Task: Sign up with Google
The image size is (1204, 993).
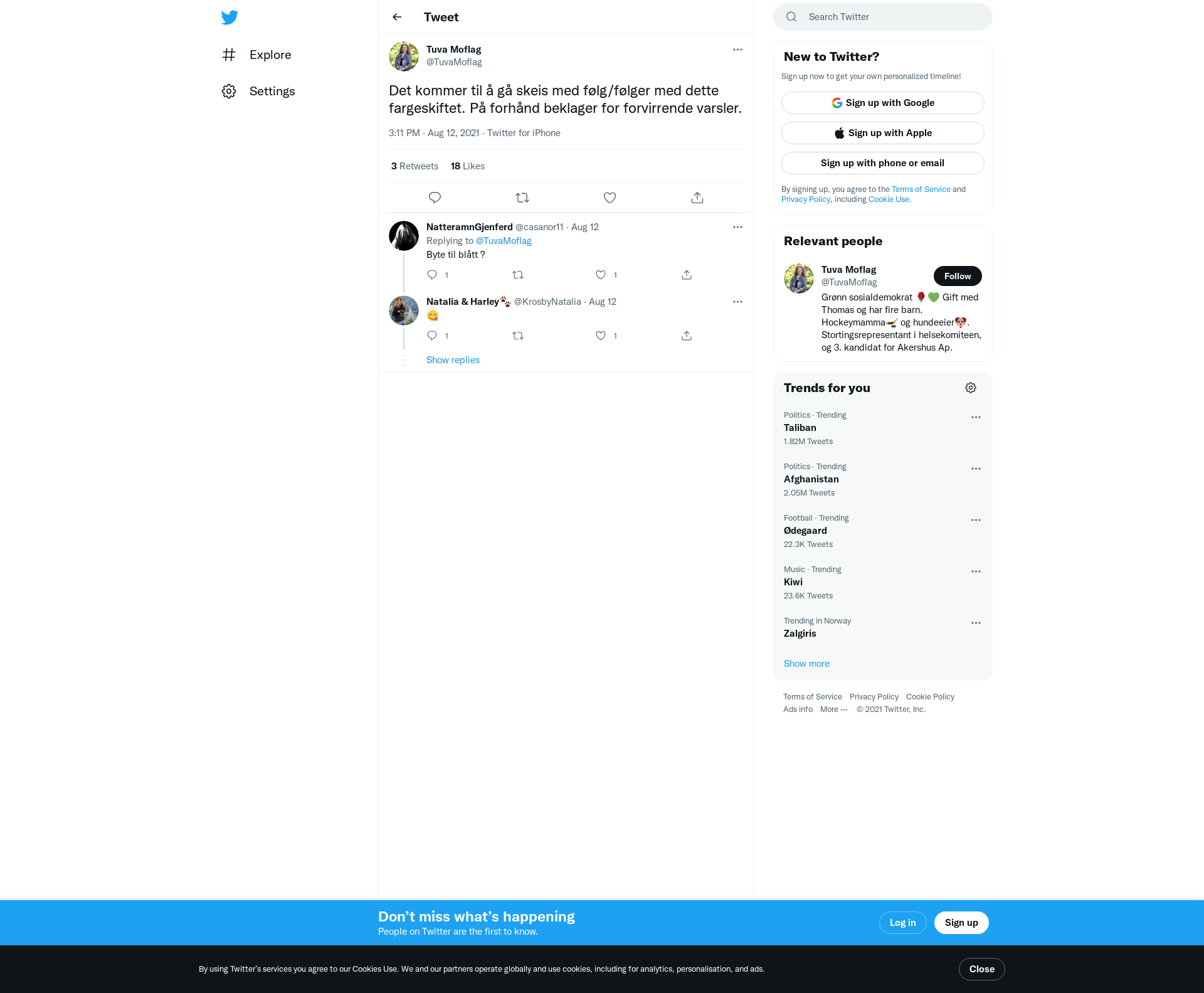Action: point(882,103)
